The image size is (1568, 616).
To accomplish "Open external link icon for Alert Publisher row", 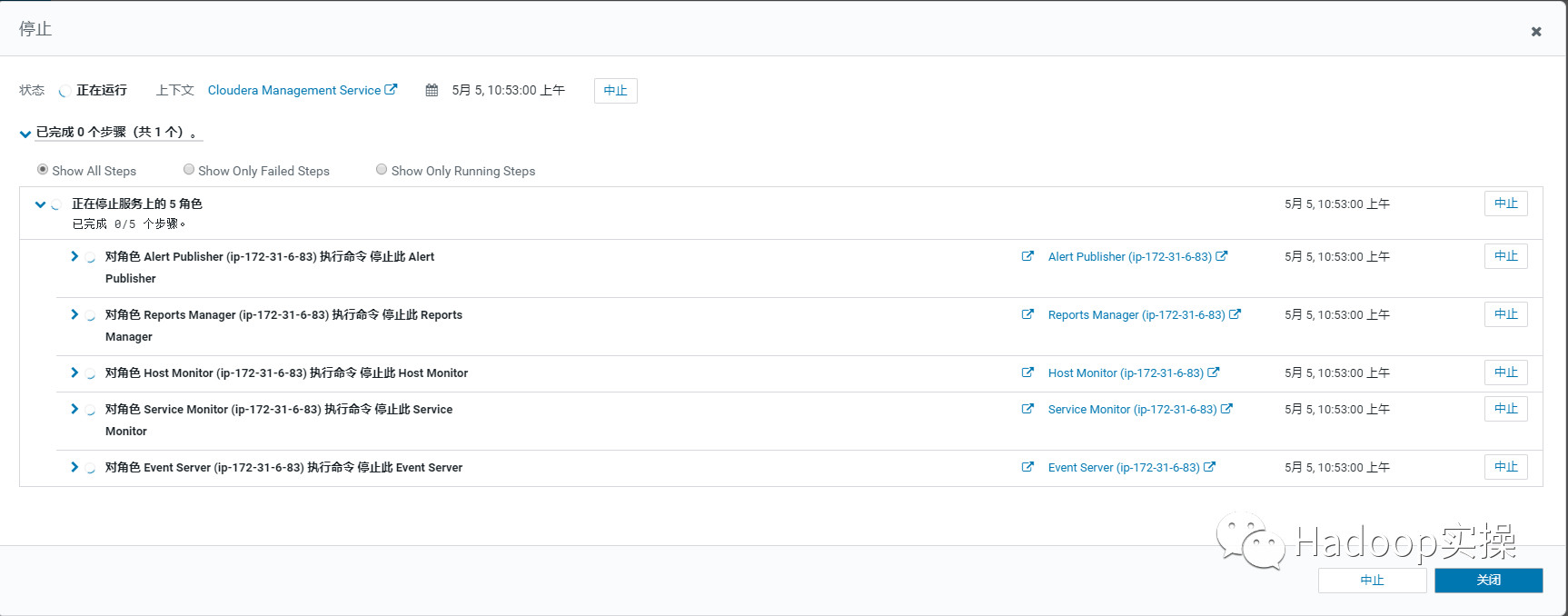I will pyautogui.click(x=1027, y=256).
